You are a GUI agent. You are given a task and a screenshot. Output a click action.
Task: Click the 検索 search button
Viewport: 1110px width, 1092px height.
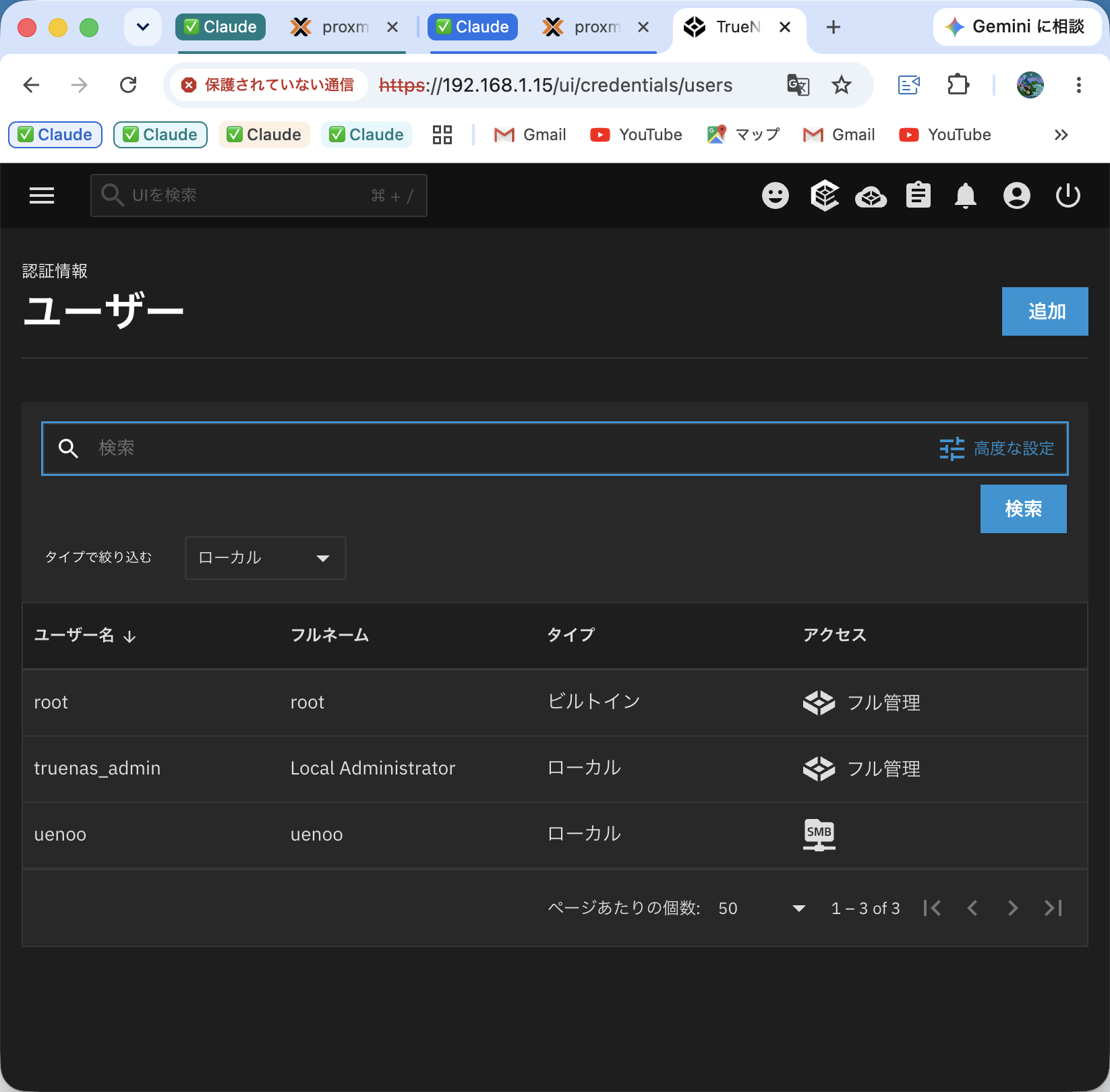pos(1024,509)
